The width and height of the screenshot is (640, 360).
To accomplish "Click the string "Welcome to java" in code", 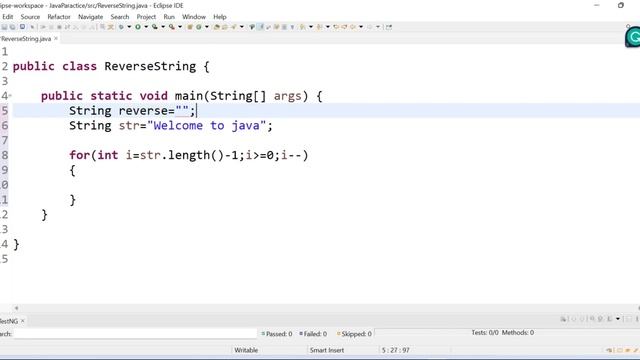I will [206, 125].
